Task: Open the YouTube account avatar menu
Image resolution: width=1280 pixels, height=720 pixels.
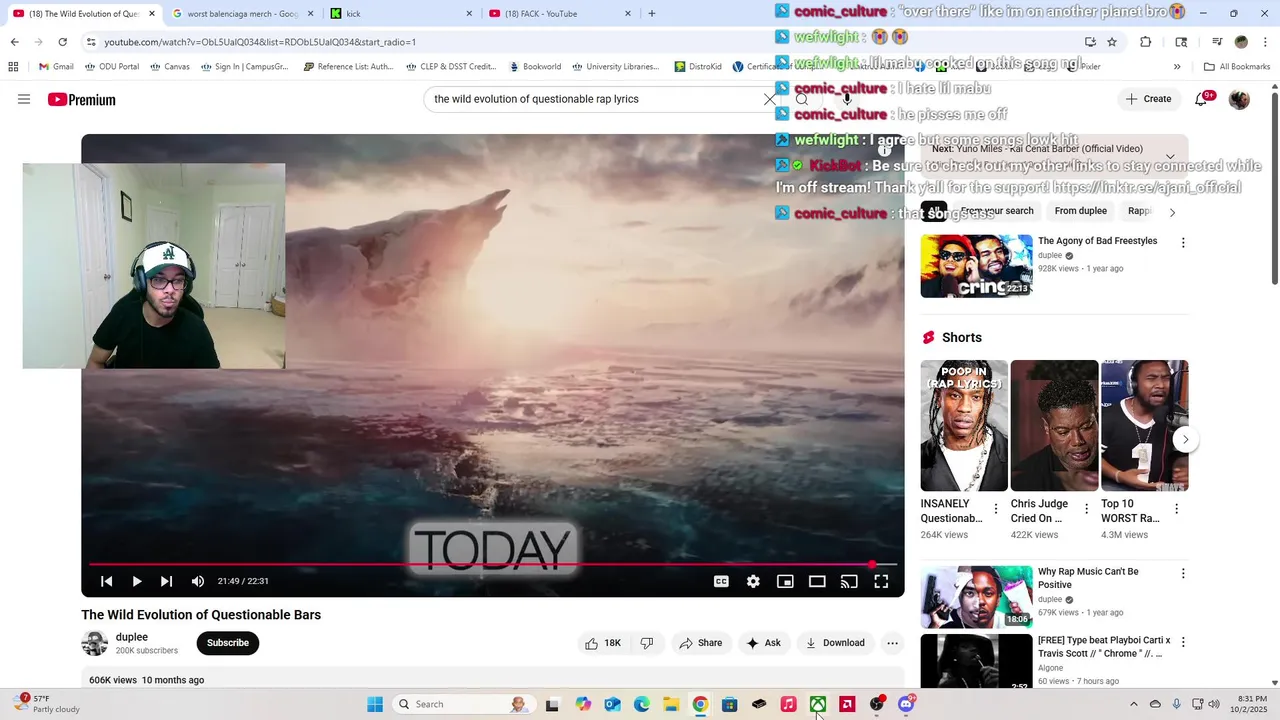Action: pos(1239,99)
